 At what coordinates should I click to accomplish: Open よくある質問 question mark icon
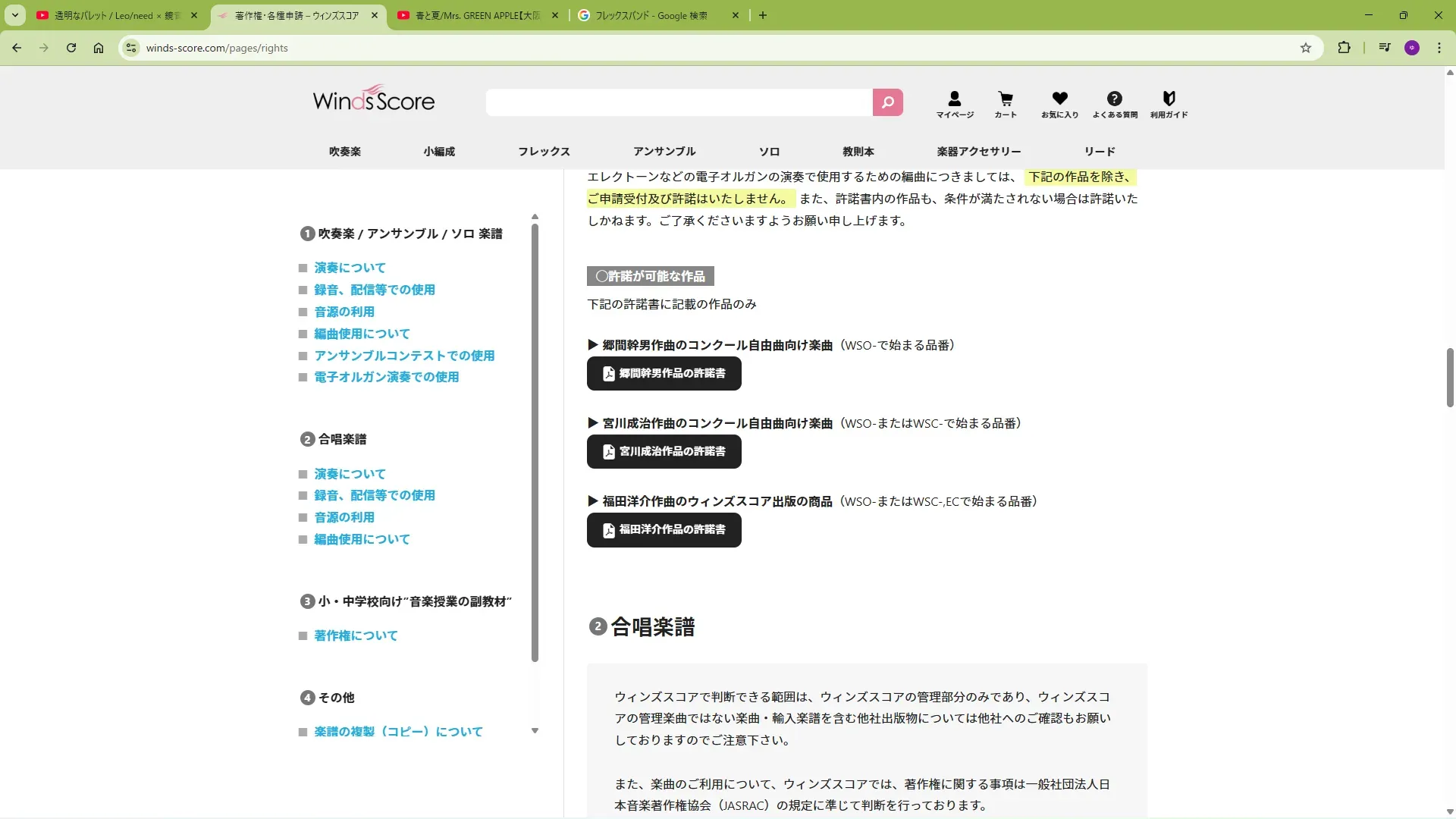1114,104
